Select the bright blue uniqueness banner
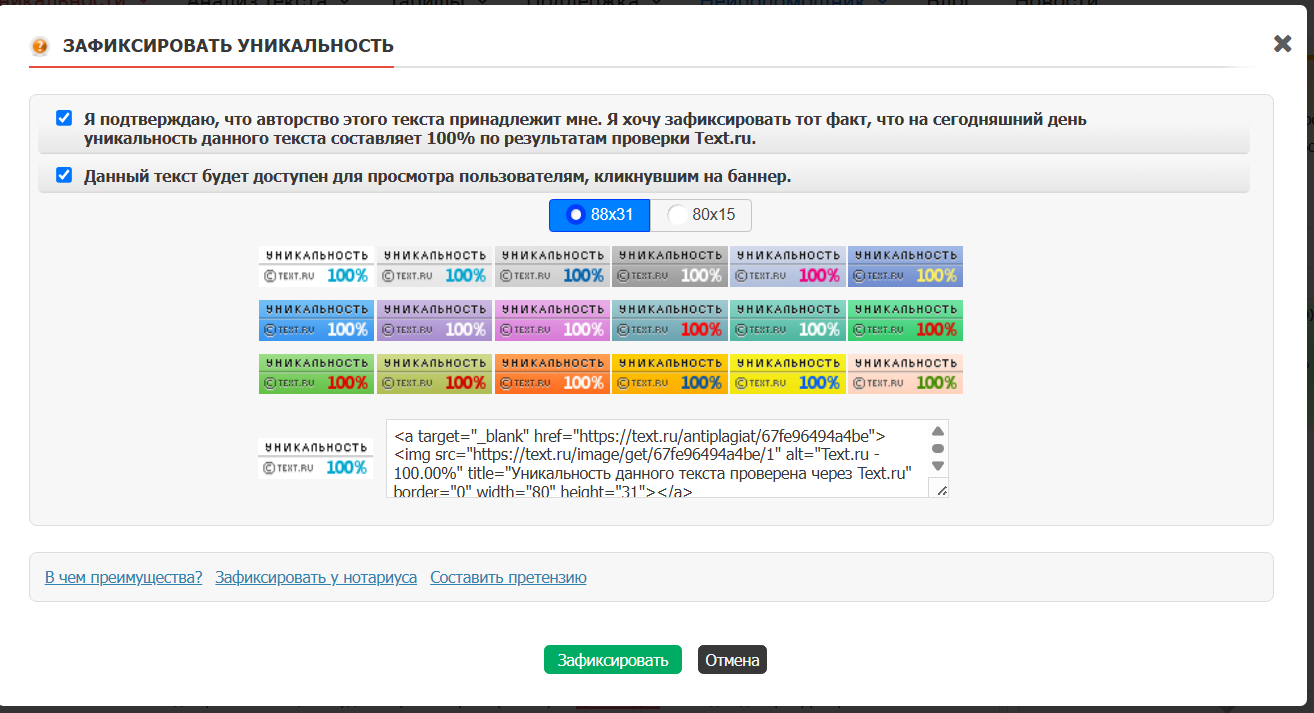 [316, 320]
